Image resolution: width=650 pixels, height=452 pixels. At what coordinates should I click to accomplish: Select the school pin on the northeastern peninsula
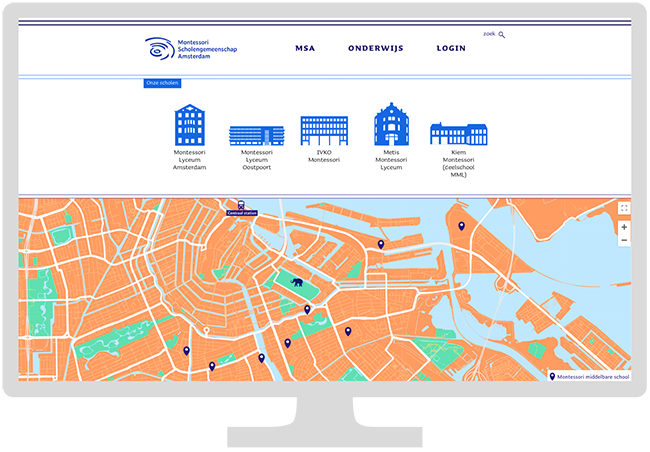[461, 226]
